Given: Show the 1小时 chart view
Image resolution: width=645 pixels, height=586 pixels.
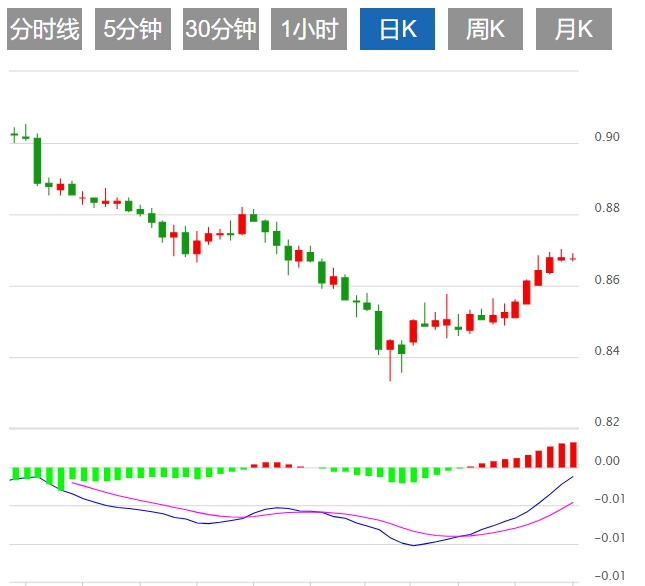Looking at the screenshot, I should coord(308,30).
